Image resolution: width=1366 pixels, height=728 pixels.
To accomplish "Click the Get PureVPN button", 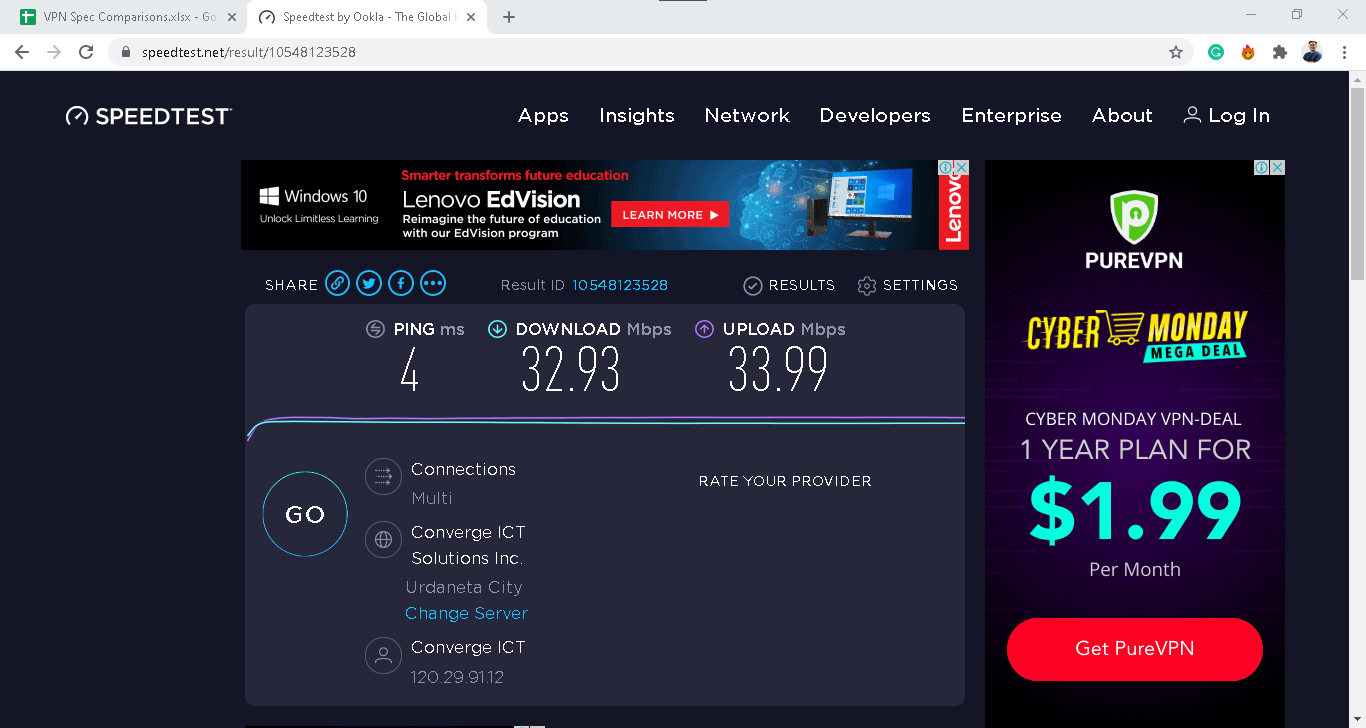I will (1134, 649).
